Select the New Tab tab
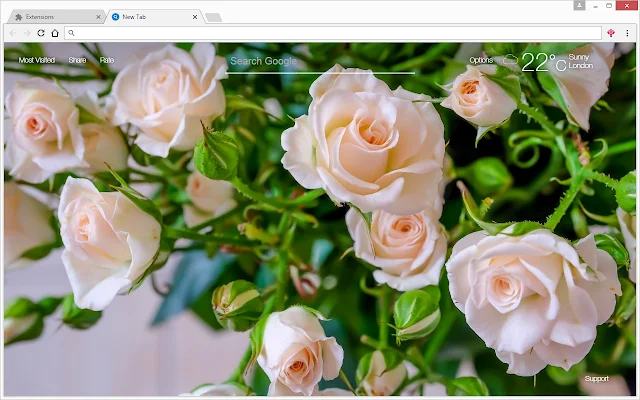The height and width of the screenshot is (400, 640). tap(155, 17)
